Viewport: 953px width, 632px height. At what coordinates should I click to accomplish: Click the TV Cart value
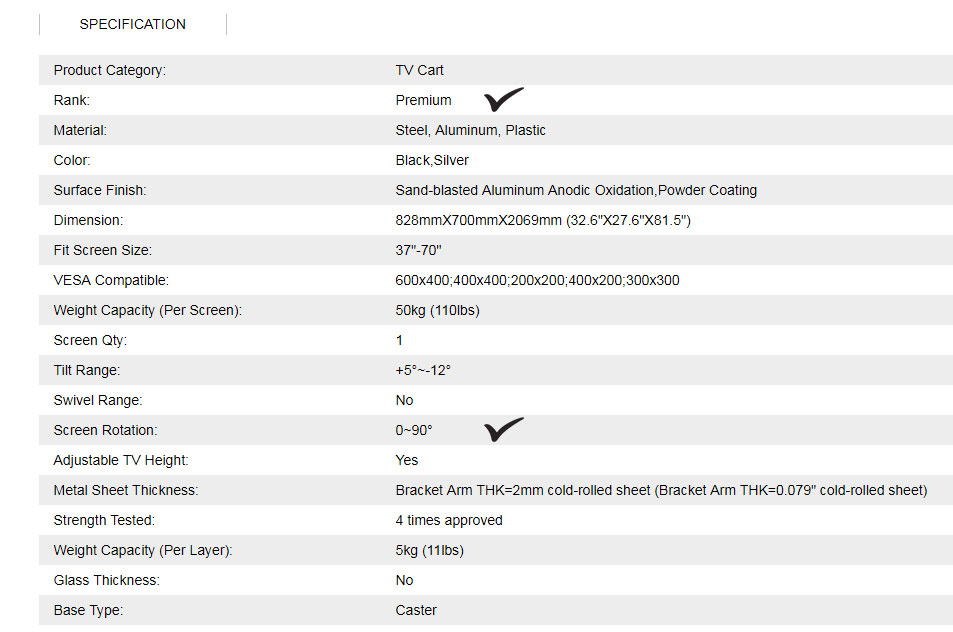(420, 70)
